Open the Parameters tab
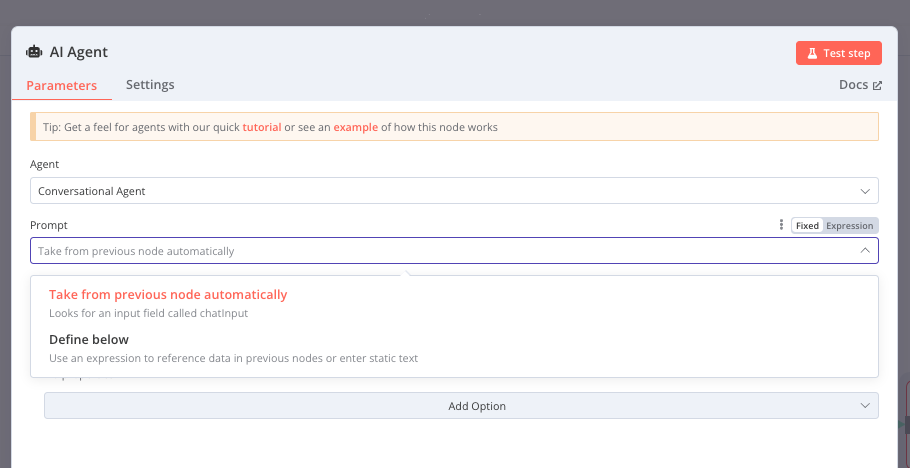 coord(62,85)
